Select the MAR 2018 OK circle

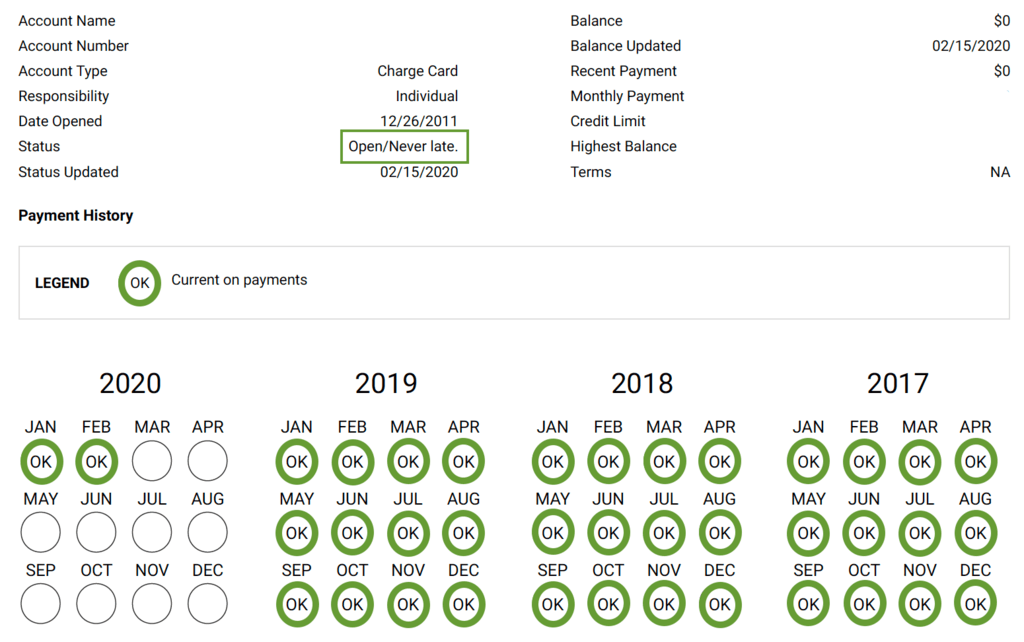click(x=664, y=461)
